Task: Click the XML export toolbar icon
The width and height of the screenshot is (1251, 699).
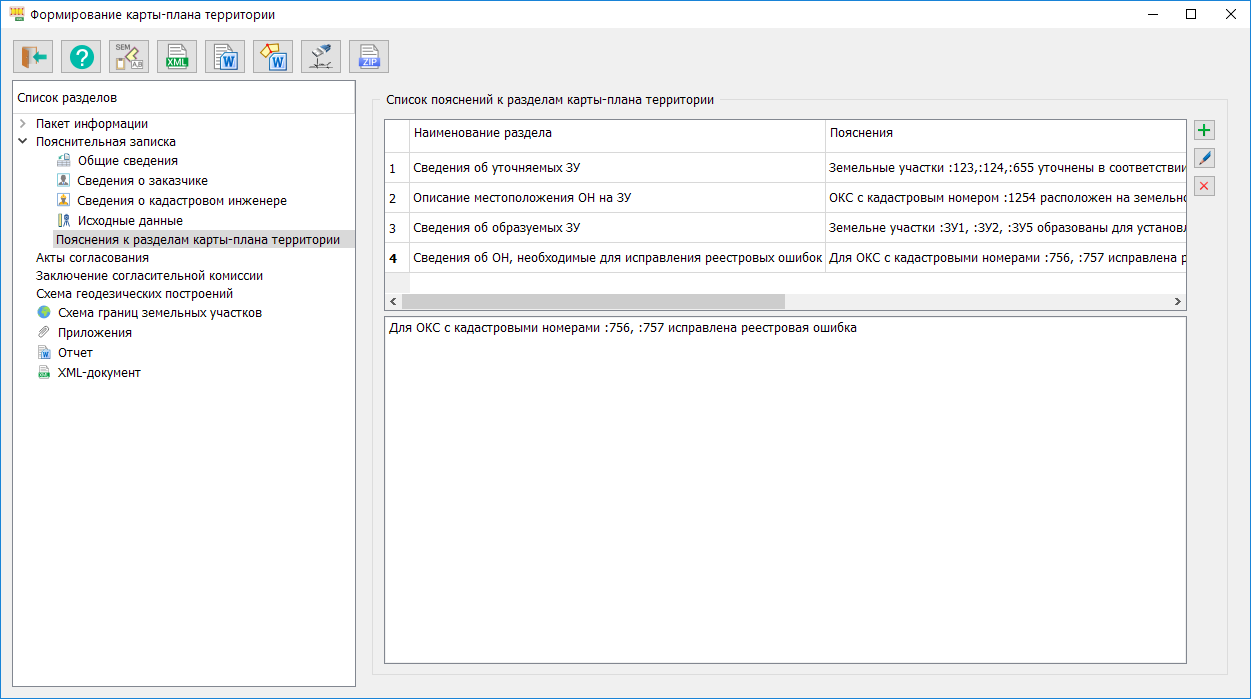Action: [x=177, y=57]
